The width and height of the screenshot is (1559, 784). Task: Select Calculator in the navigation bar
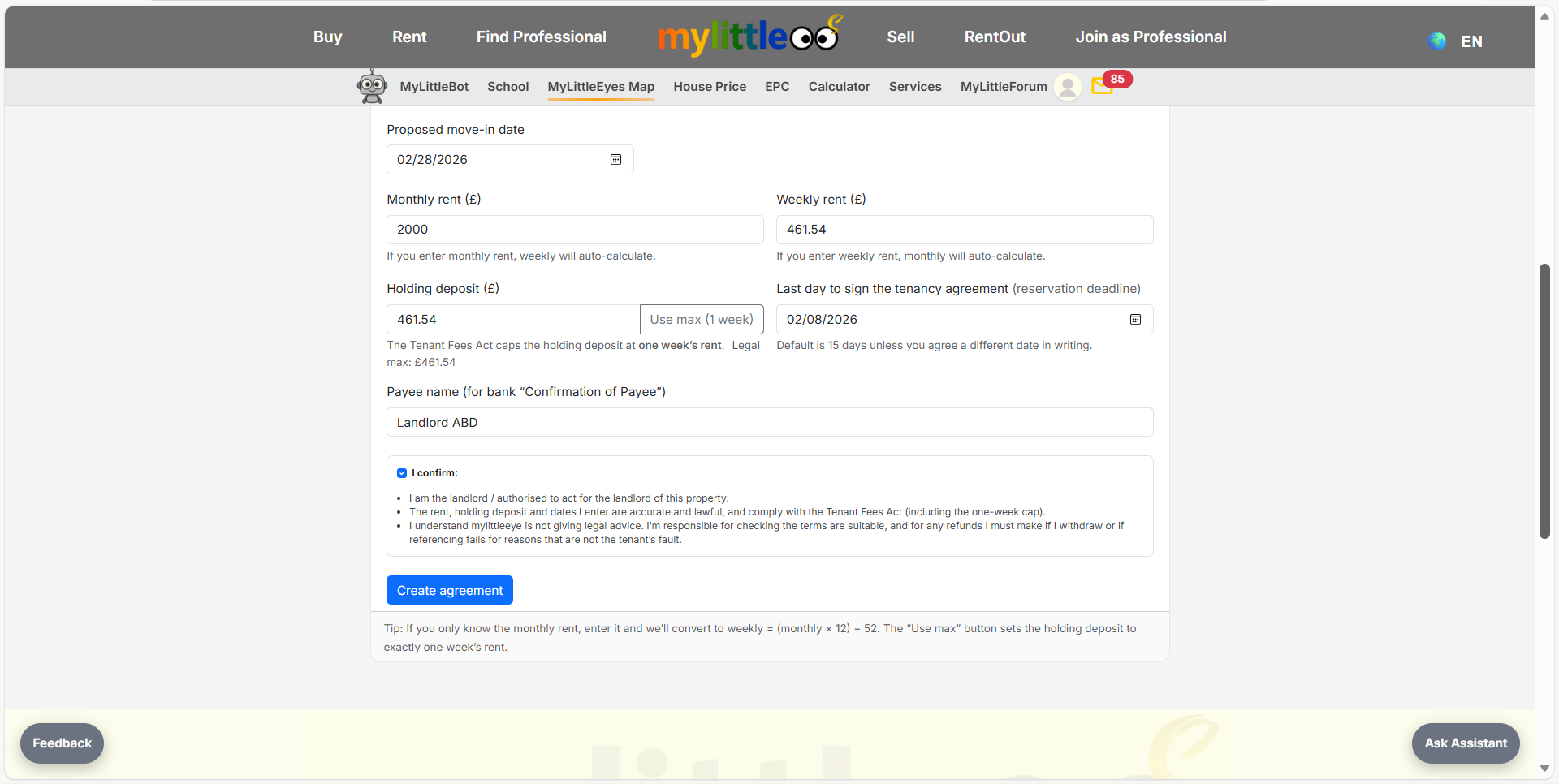coord(839,87)
